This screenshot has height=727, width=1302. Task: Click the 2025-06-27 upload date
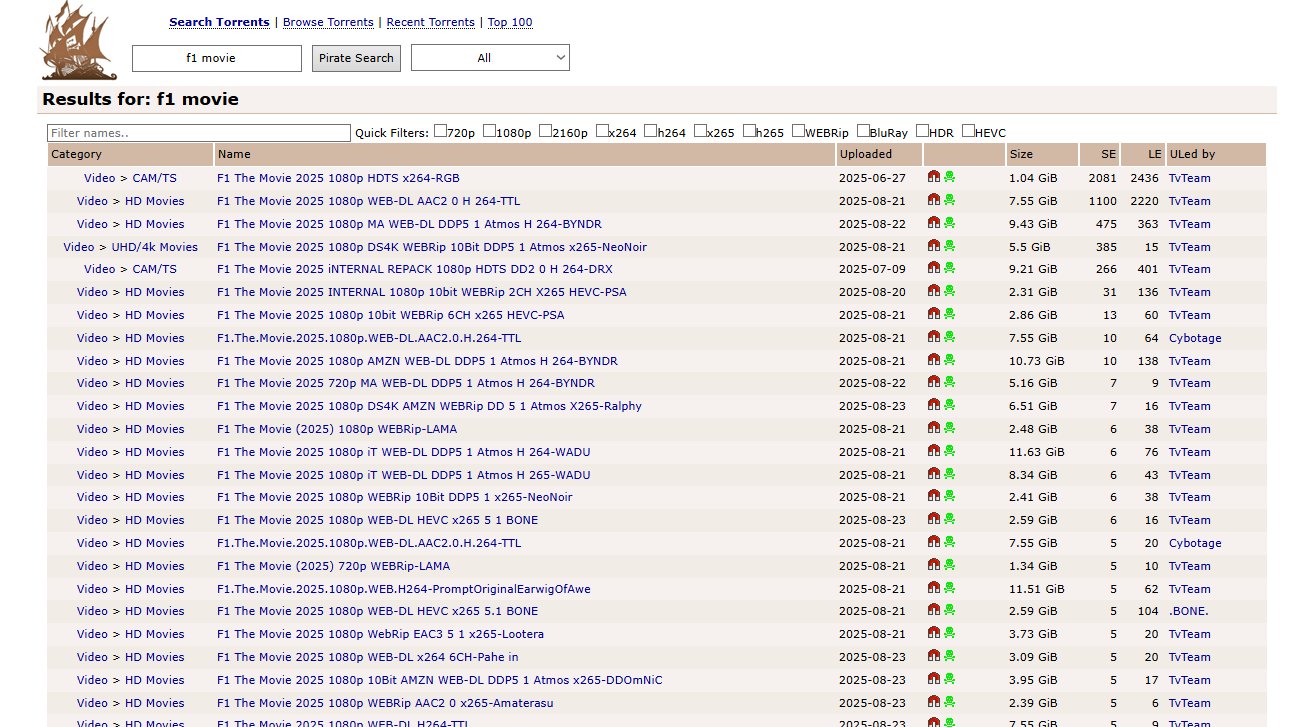tap(872, 178)
